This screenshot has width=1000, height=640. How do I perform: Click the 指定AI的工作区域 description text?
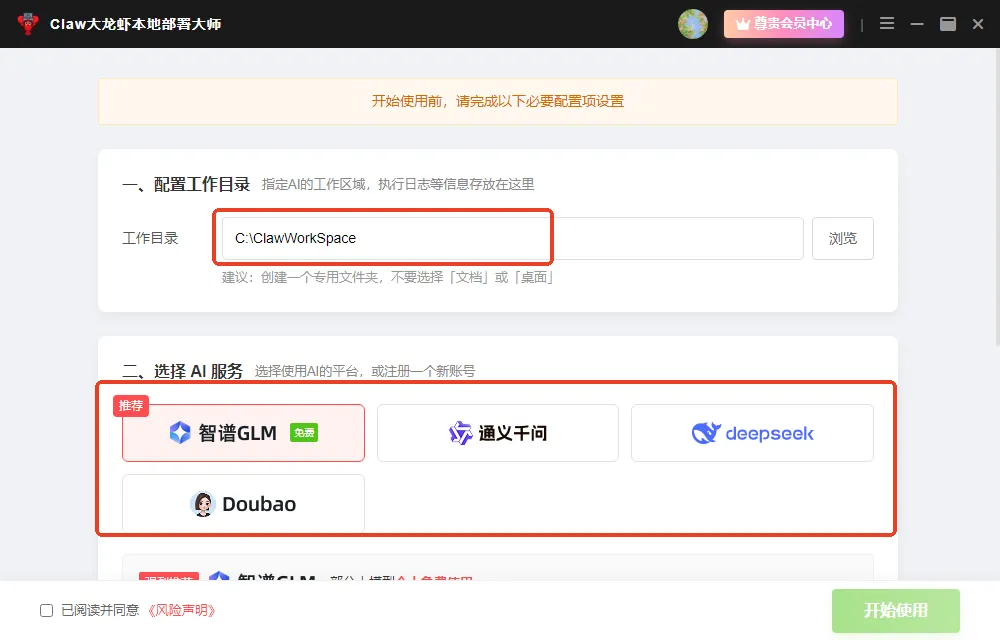click(x=398, y=185)
